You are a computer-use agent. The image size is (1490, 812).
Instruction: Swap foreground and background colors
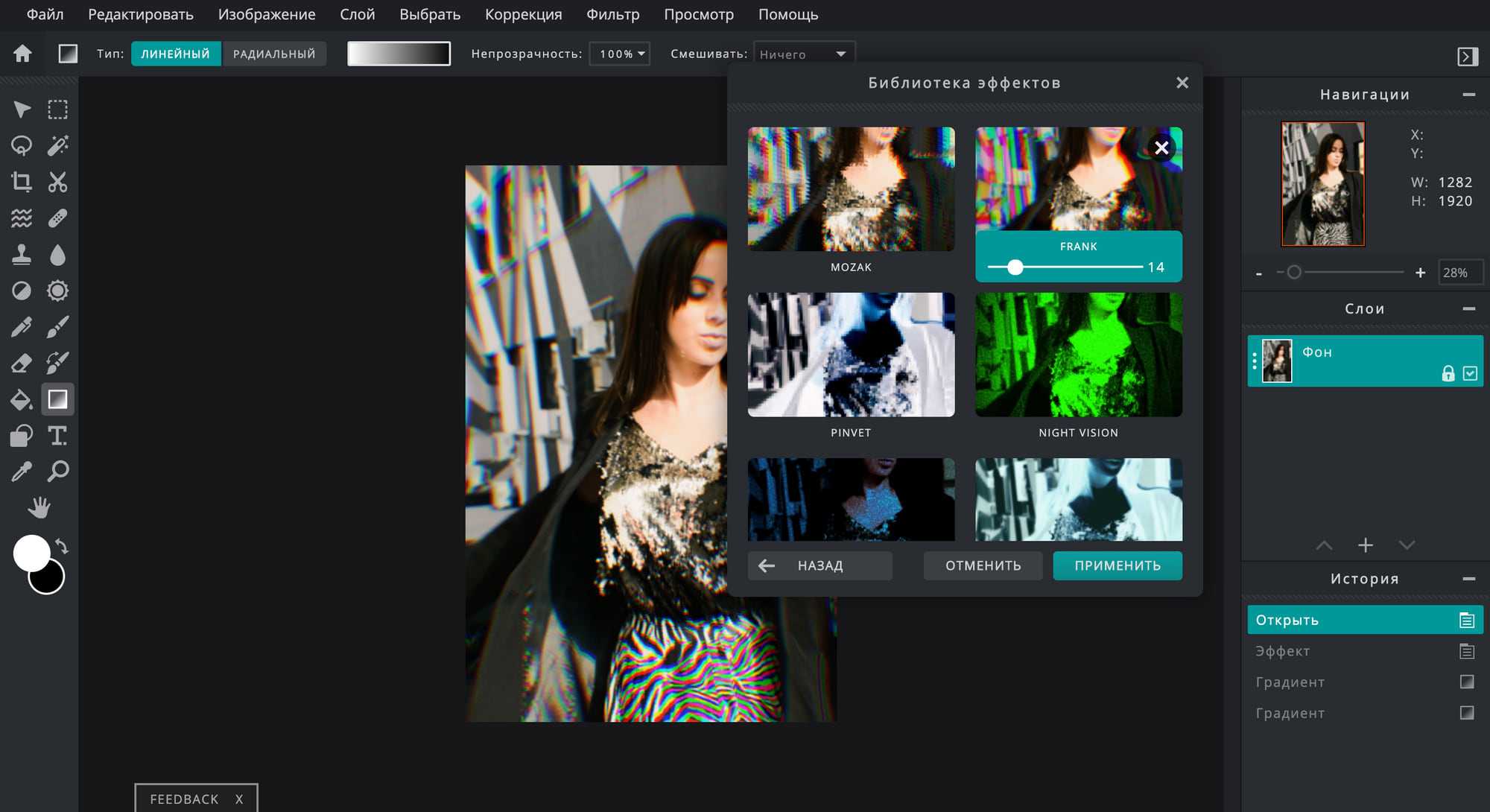(x=63, y=547)
